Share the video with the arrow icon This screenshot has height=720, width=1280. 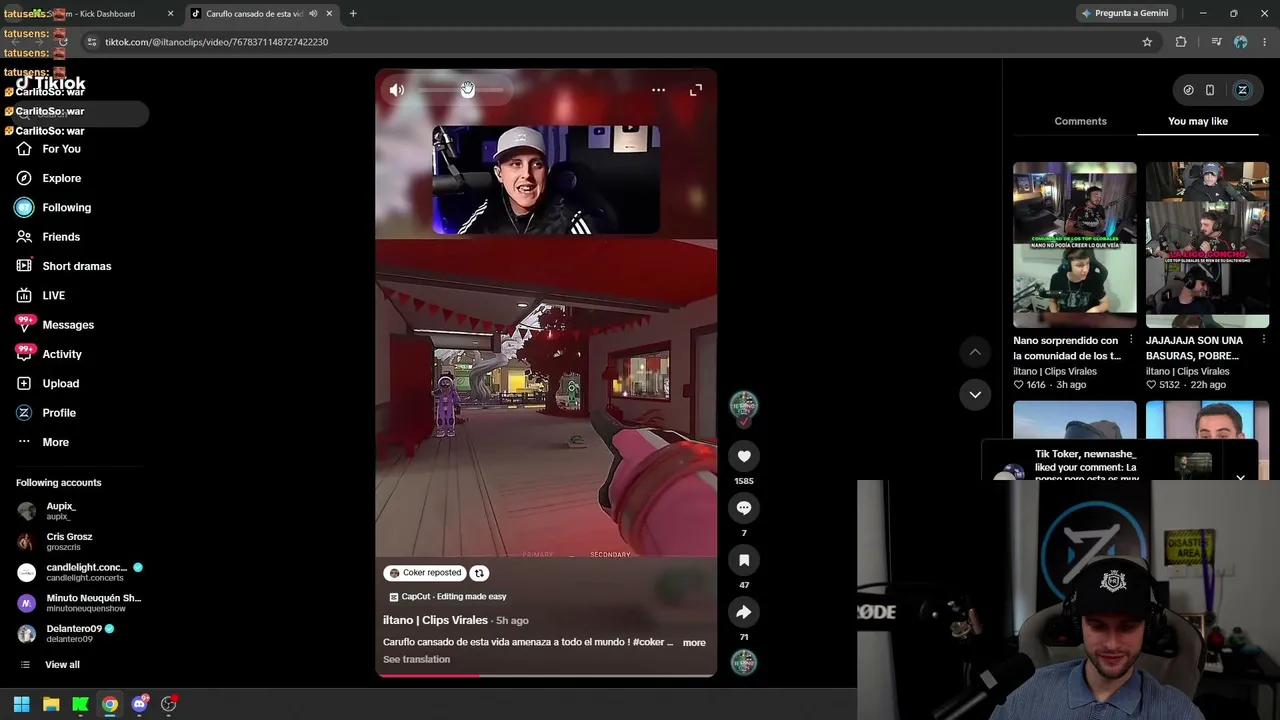pos(744,612)
